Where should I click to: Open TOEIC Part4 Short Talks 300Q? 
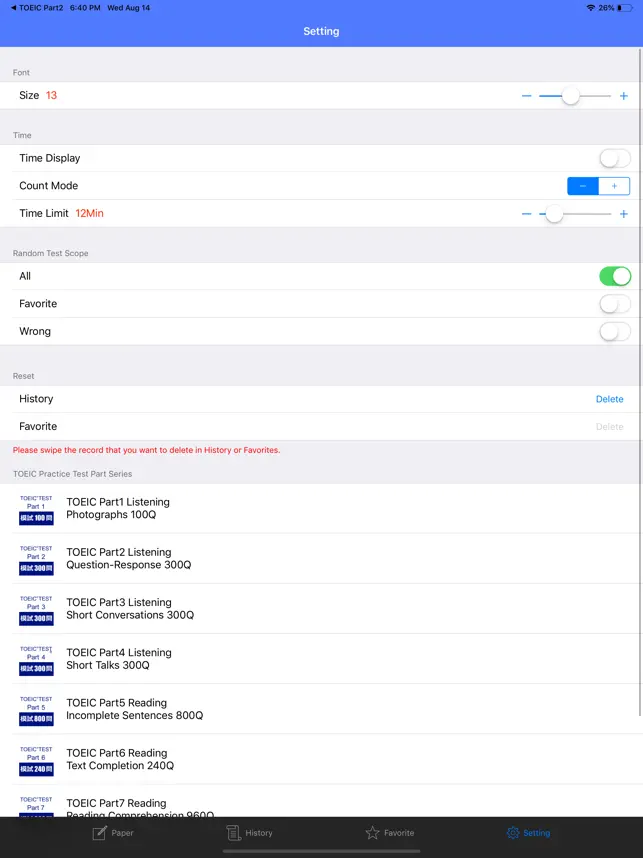(321, 659)
